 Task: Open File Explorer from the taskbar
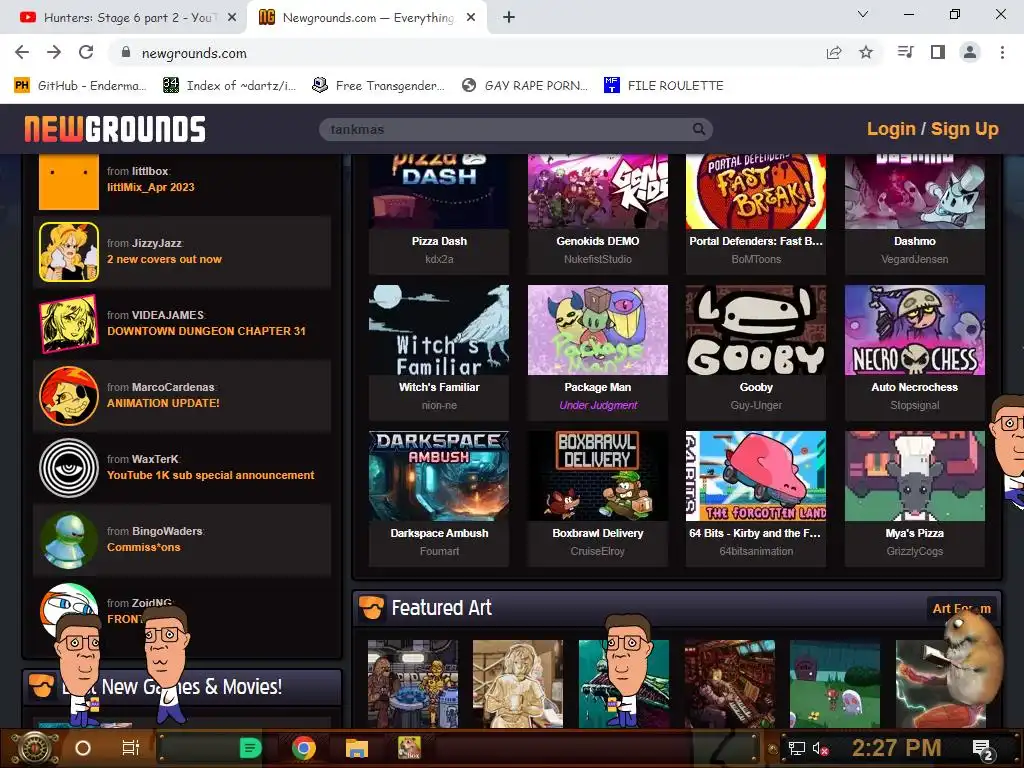click(x=357, y=748)
